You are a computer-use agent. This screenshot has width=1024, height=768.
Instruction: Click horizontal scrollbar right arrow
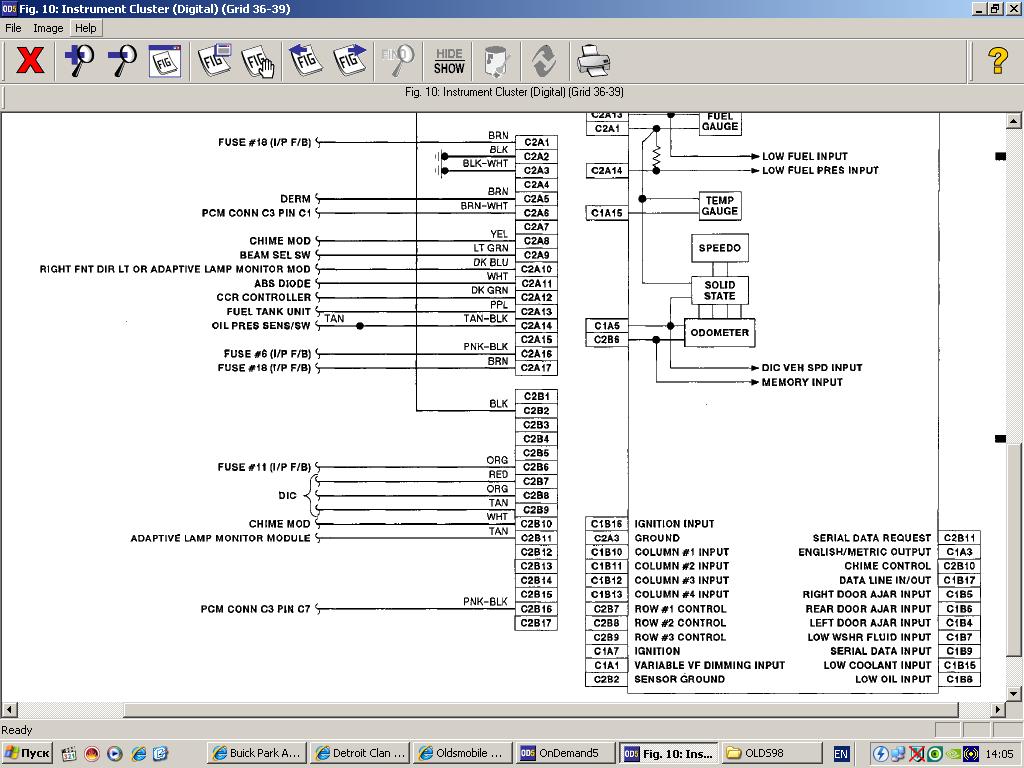[997, 710]
